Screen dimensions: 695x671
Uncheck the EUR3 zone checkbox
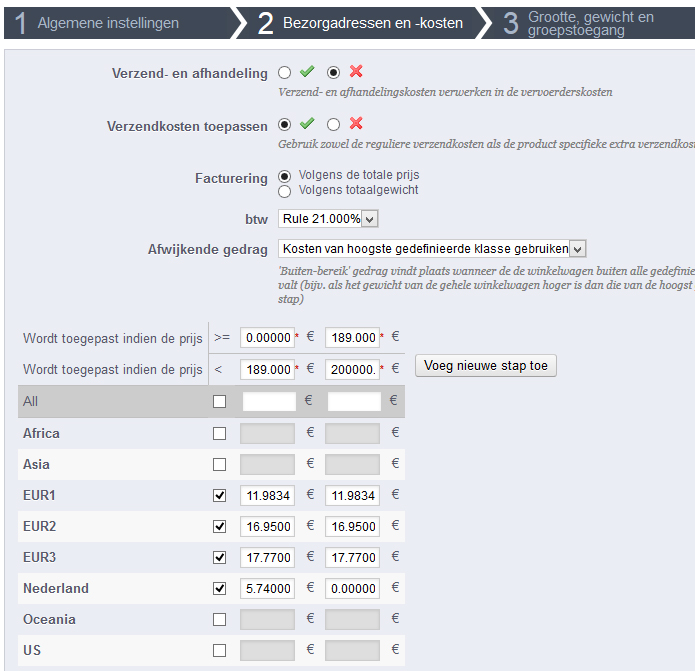pos(219,558)
